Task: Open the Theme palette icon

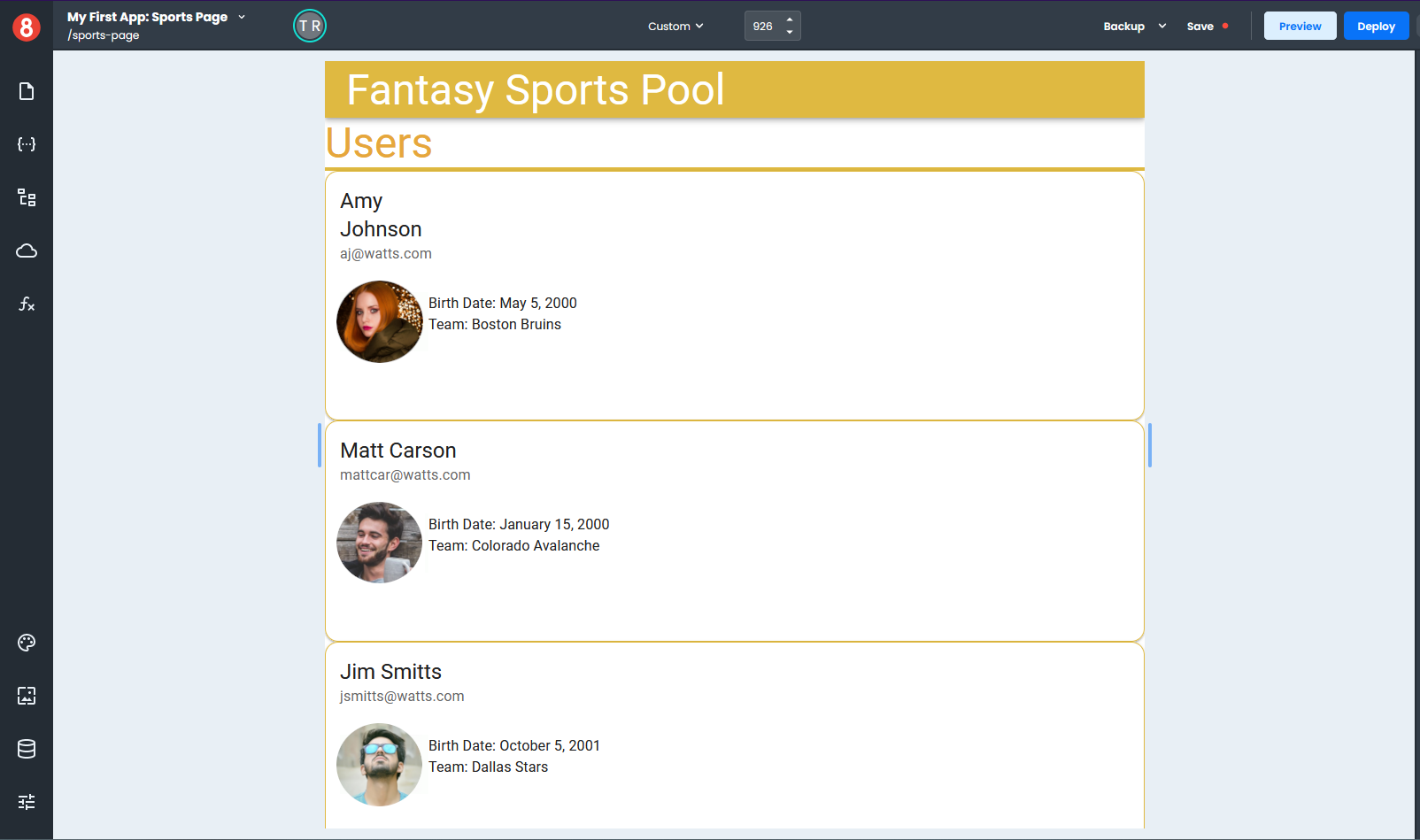Action: tap(27, 643)
